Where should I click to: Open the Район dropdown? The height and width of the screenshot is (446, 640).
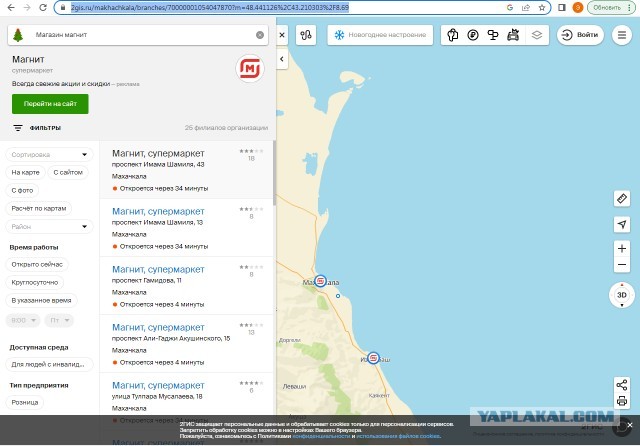(x=49, y=226)
